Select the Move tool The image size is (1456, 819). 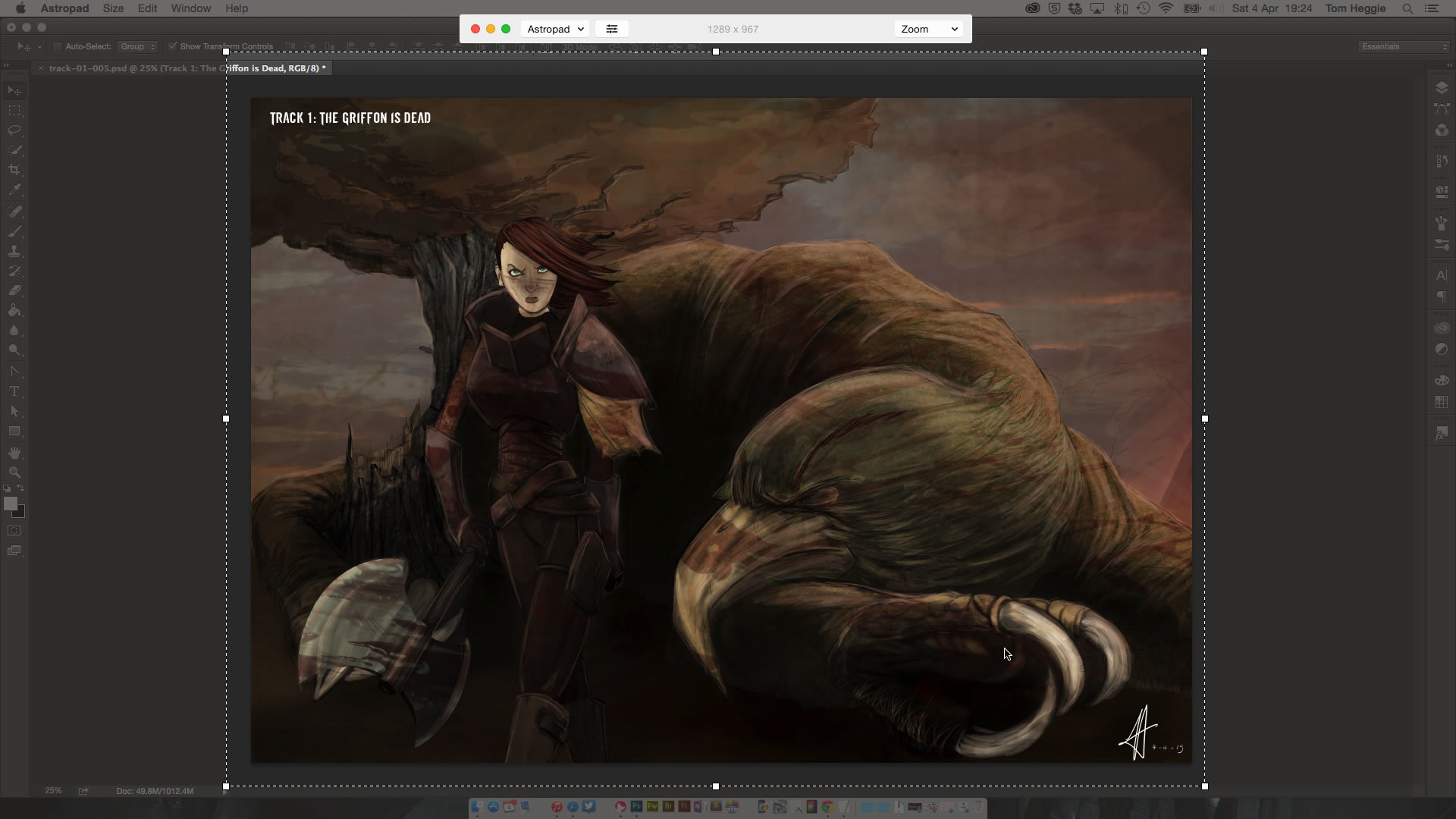pos(14,91)
